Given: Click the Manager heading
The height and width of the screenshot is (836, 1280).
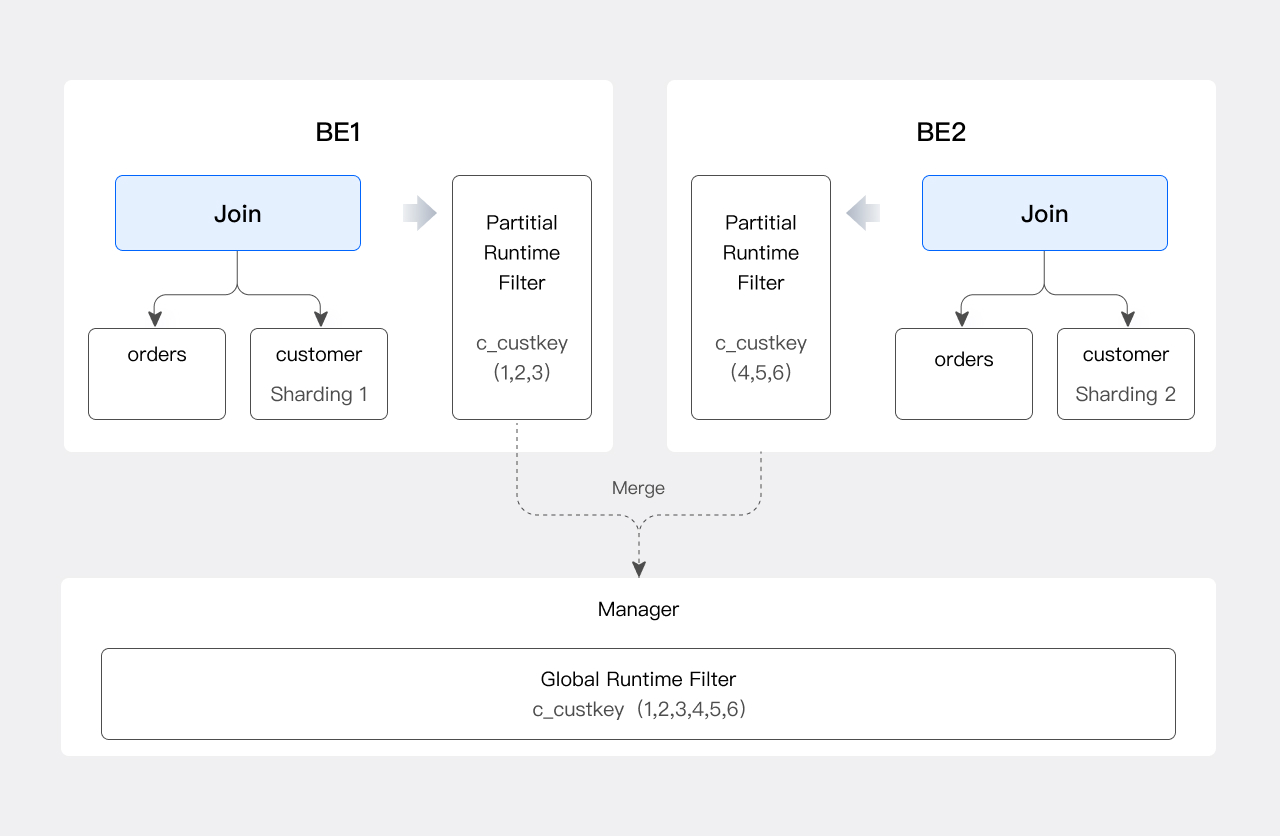Looking at the screenshot, I should [638, 609].
